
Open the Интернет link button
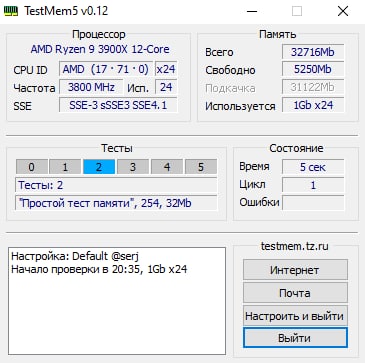pos(295,270)
